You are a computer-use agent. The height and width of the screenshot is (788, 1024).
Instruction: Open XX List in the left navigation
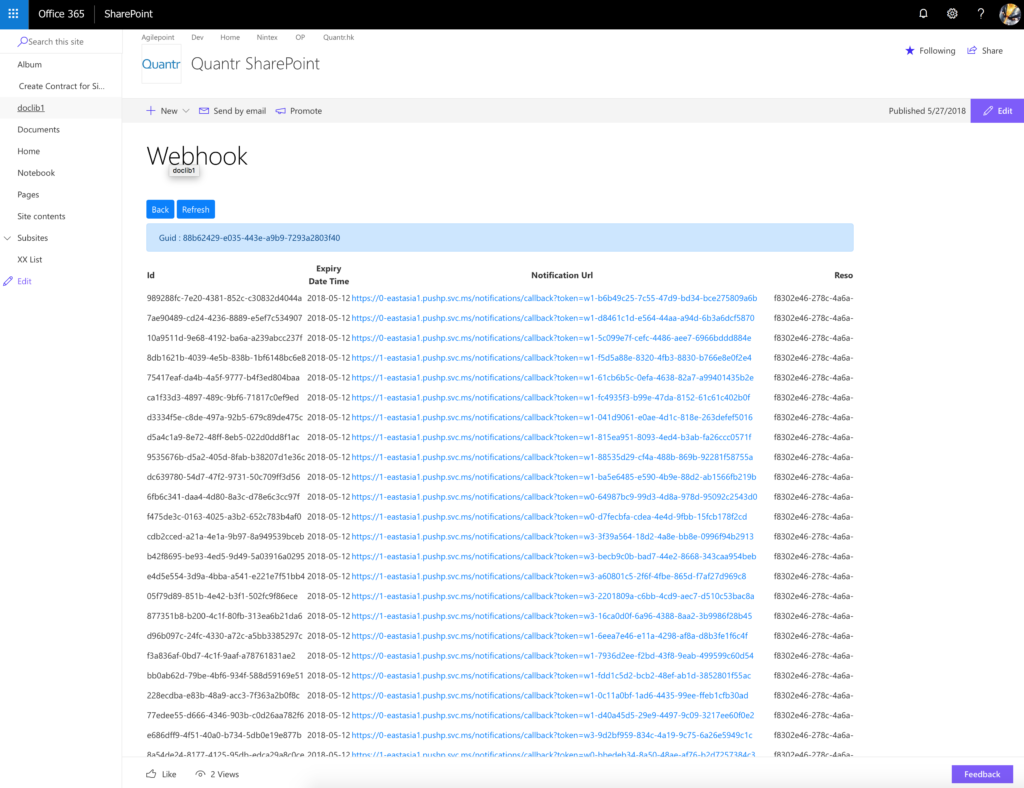[x=29, y=260]
